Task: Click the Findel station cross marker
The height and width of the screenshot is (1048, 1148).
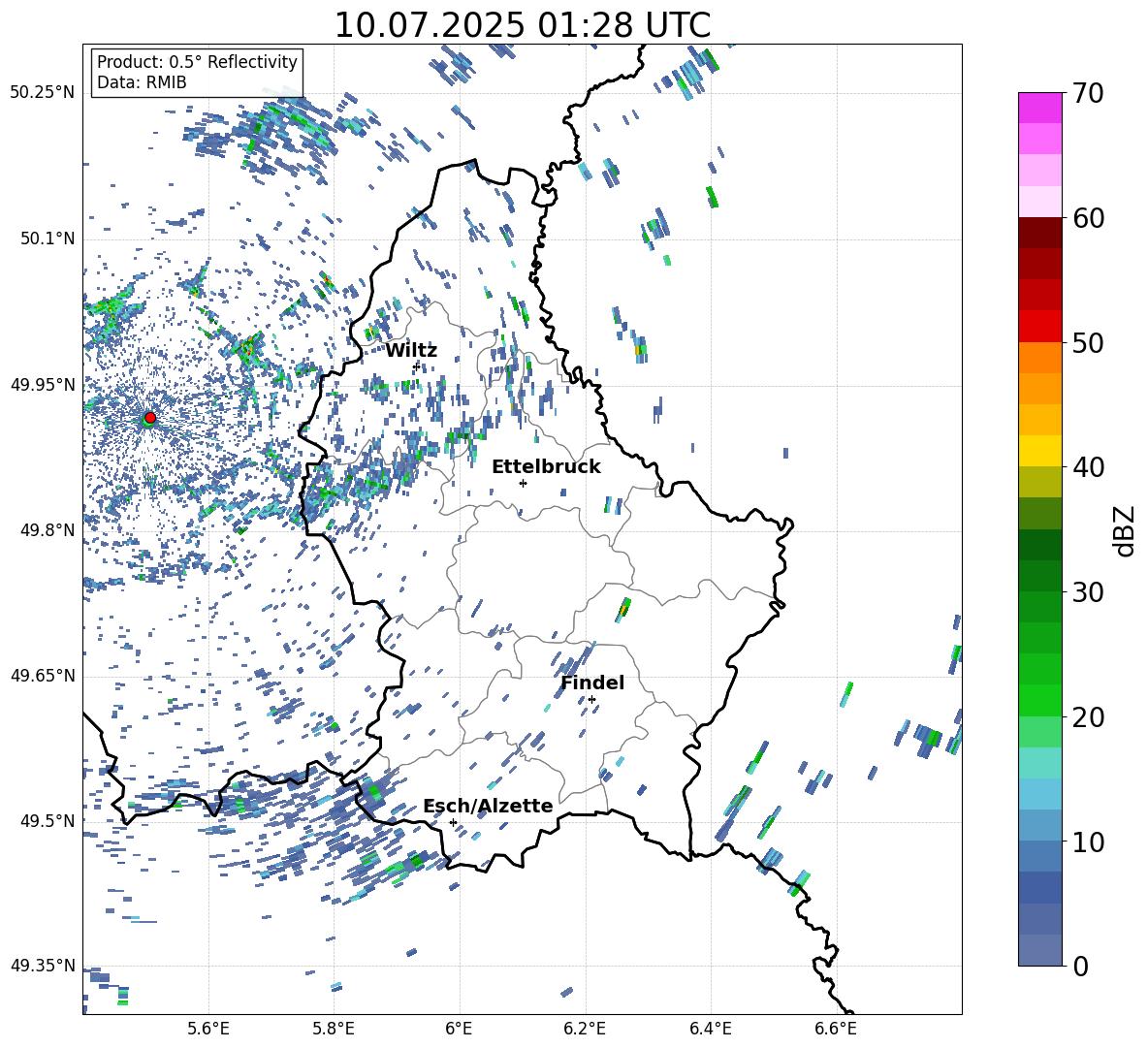Action: point(591,700)
